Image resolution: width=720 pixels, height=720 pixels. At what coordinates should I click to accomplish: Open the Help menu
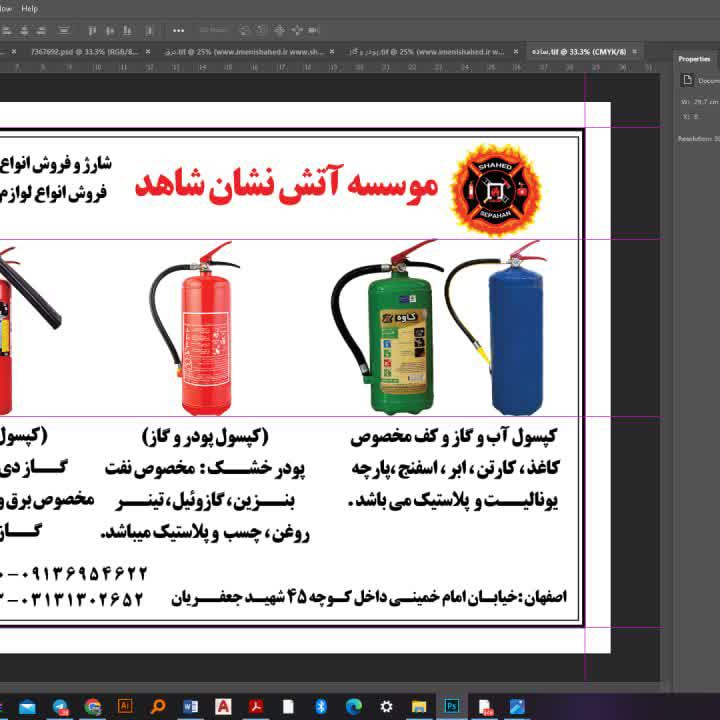(29, 9)
